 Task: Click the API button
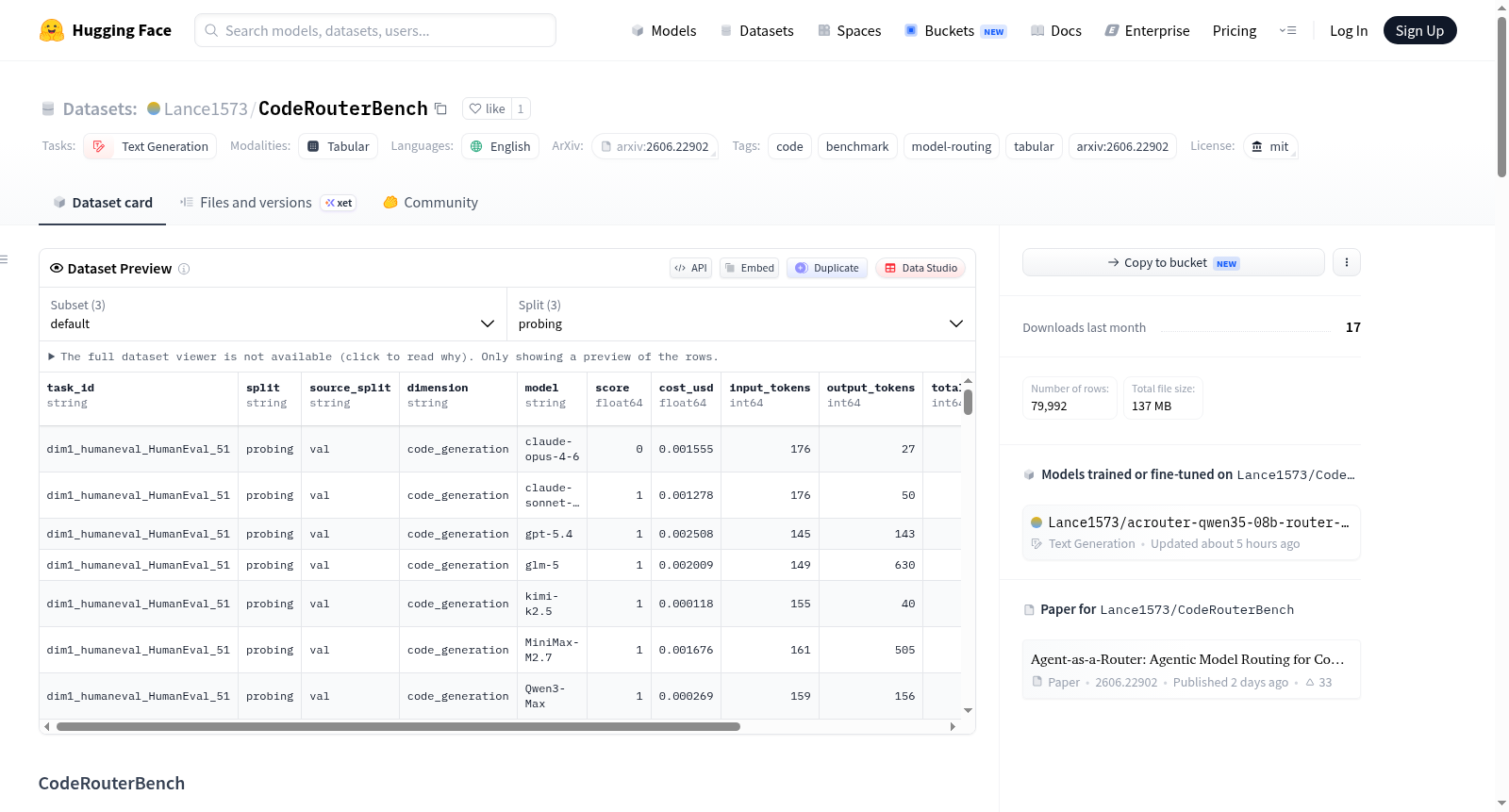(x=690, y=268)
